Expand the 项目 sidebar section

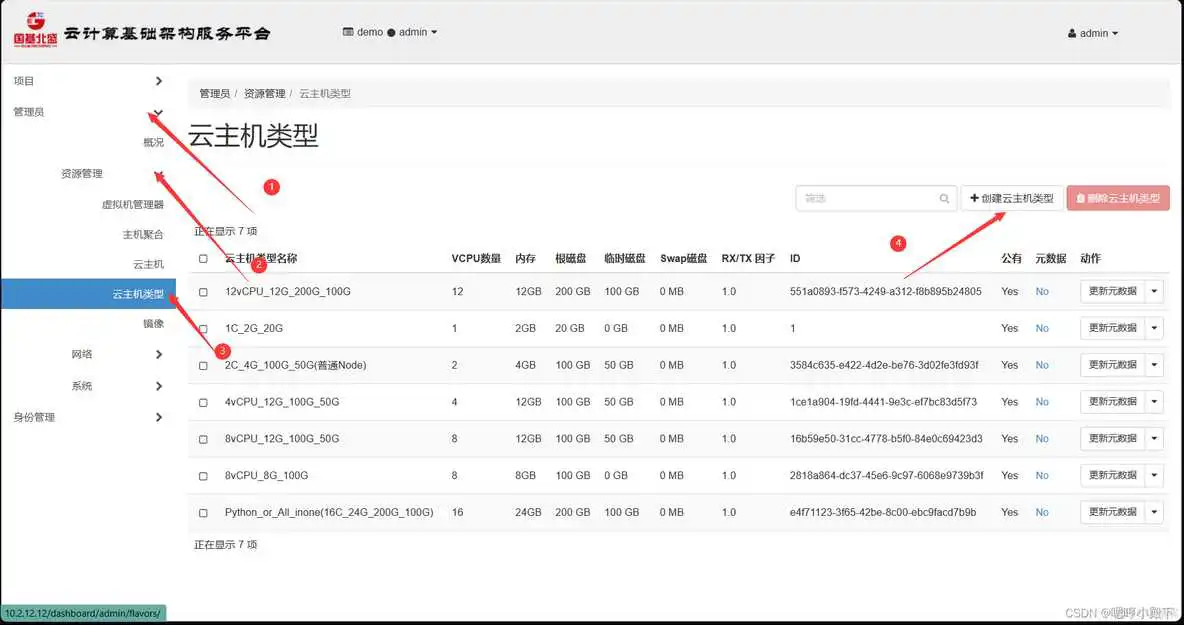tap(86, 80)
